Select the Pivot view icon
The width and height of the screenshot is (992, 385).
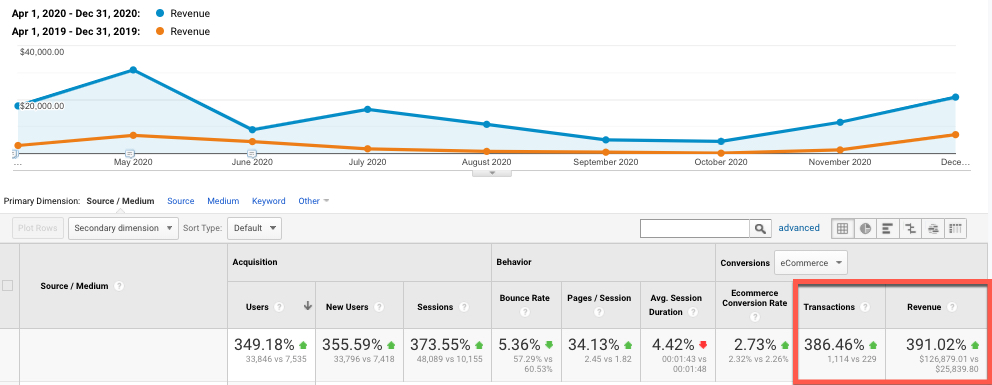click(955, 228)
